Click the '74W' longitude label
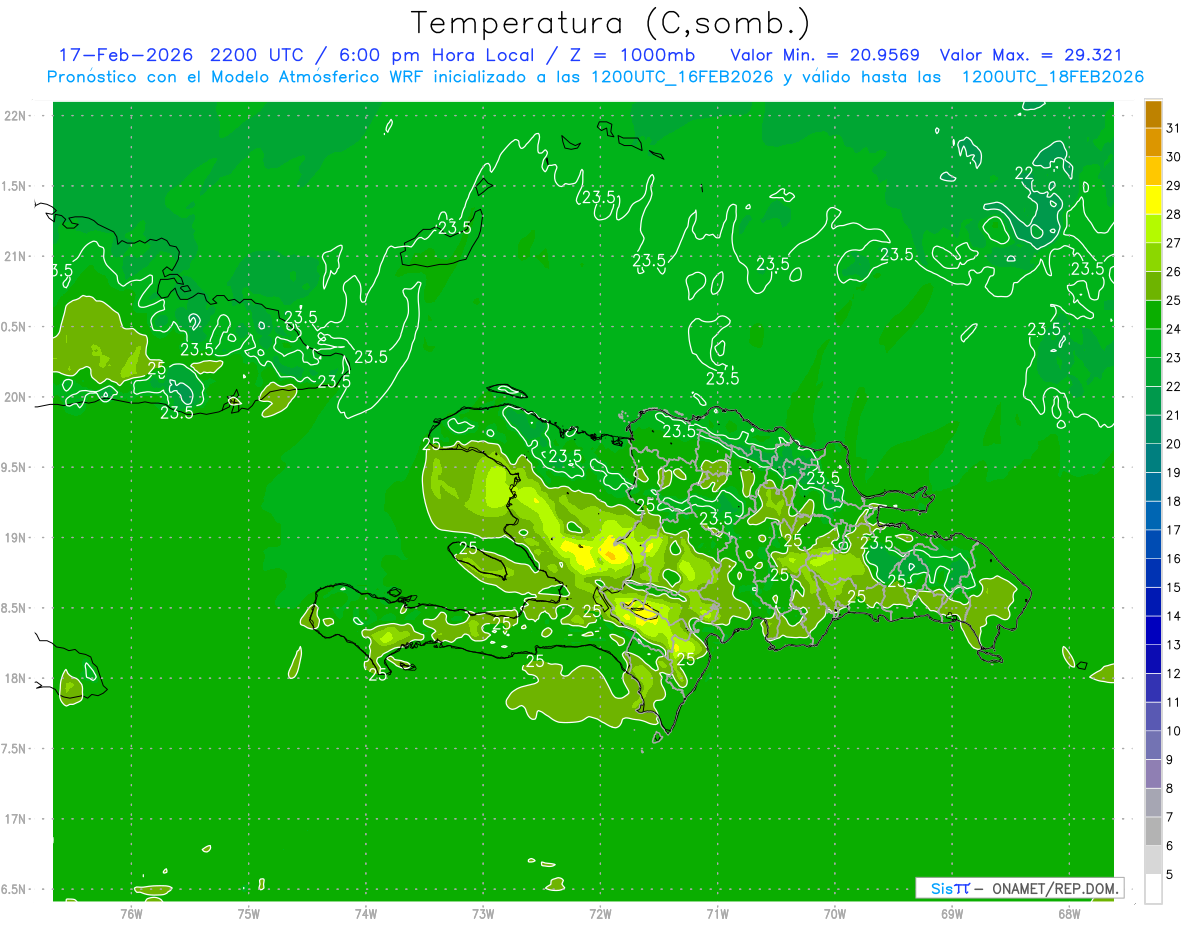This screenshot has height=927, width=1200. (x=365, y=913)
